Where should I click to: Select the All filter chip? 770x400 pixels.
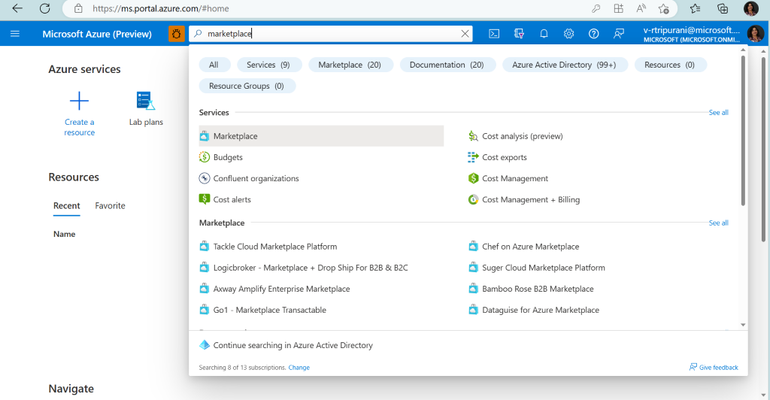(214, 65)
